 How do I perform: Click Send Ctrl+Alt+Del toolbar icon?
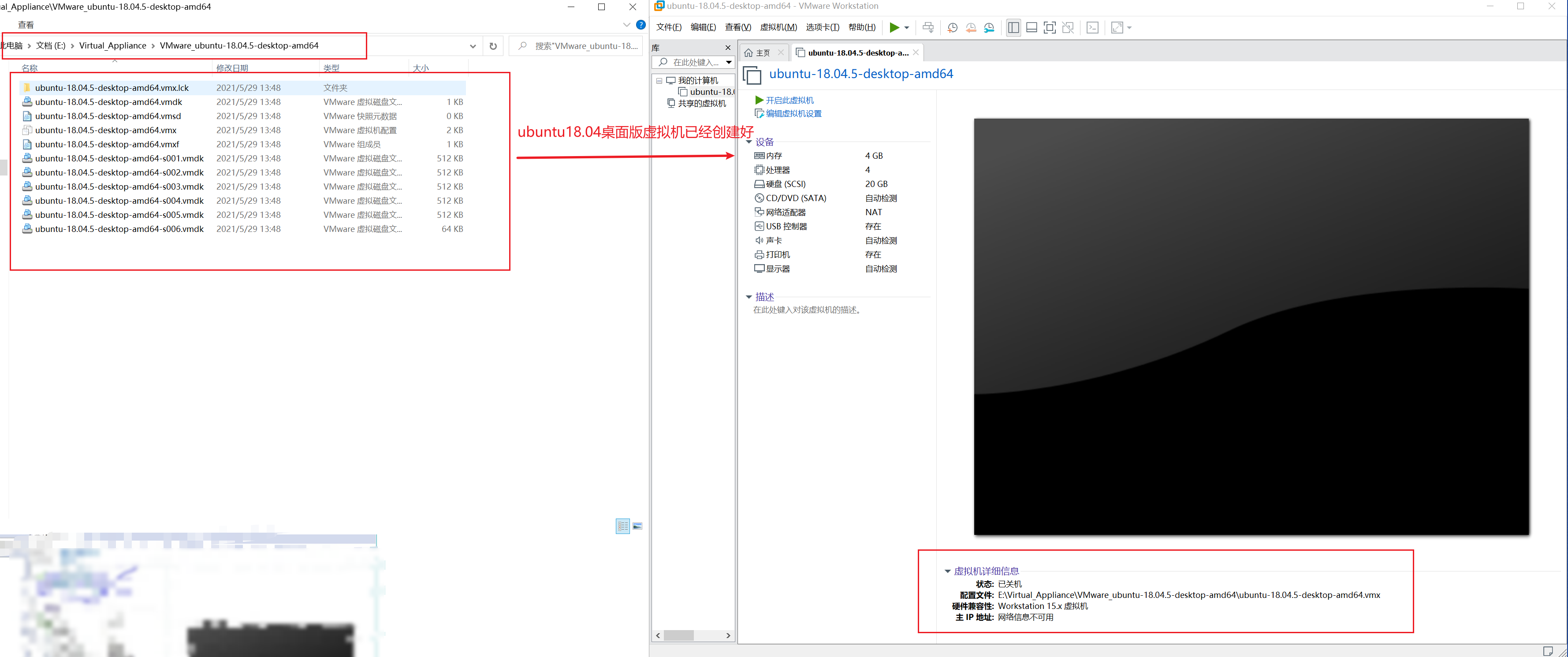tap(927, 27)
